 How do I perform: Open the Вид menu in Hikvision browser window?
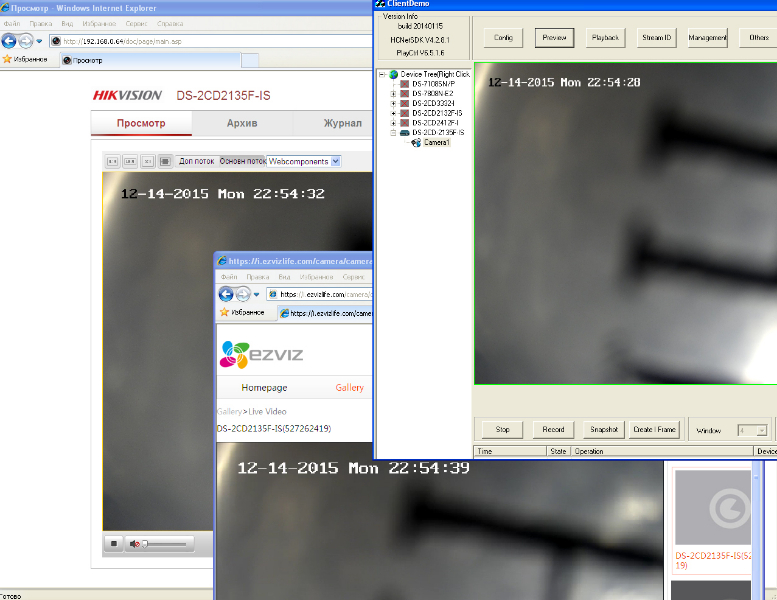67,23
